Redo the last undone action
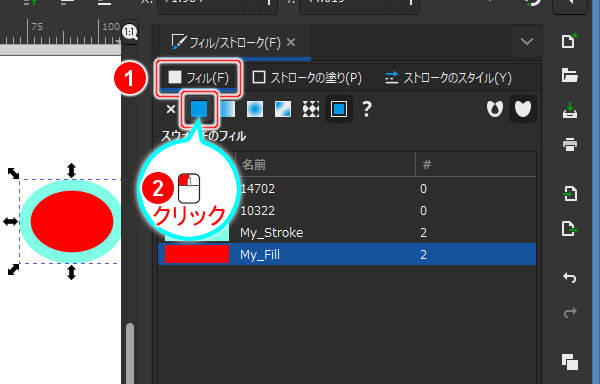This screenshot has width=600, height=384. click(569, 312)
